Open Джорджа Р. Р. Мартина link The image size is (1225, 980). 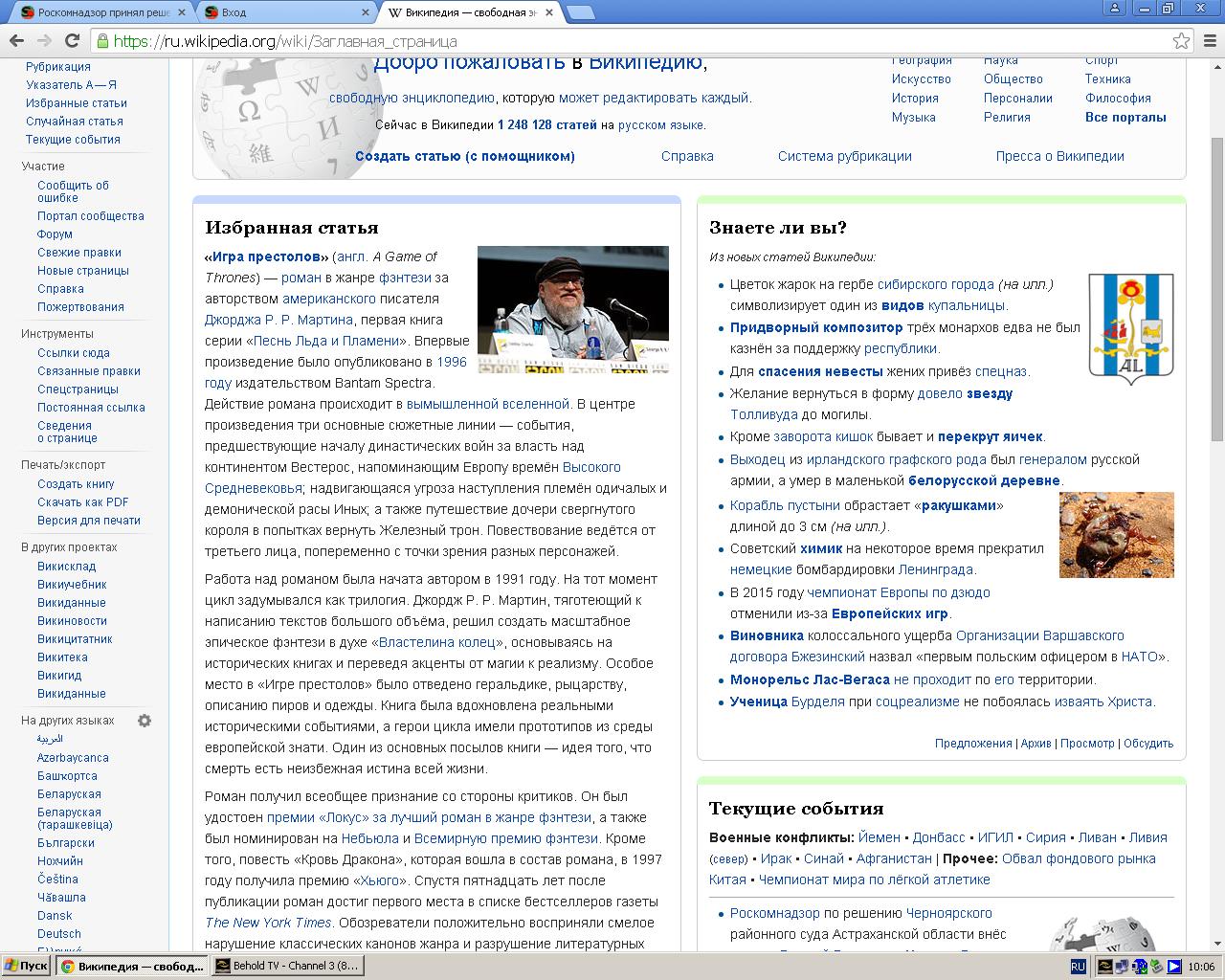278,320
